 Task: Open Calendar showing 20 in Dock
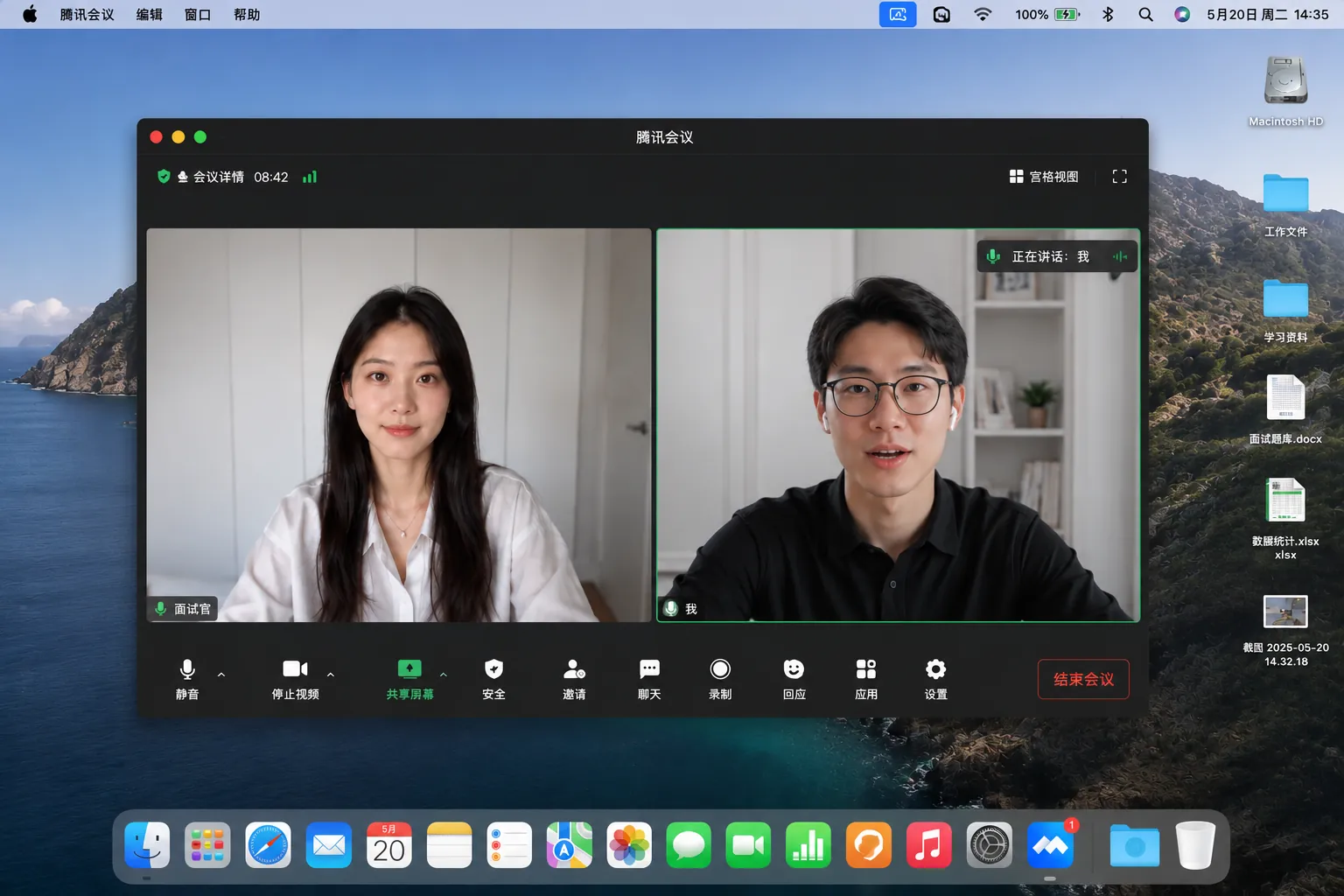click(389, 845)
